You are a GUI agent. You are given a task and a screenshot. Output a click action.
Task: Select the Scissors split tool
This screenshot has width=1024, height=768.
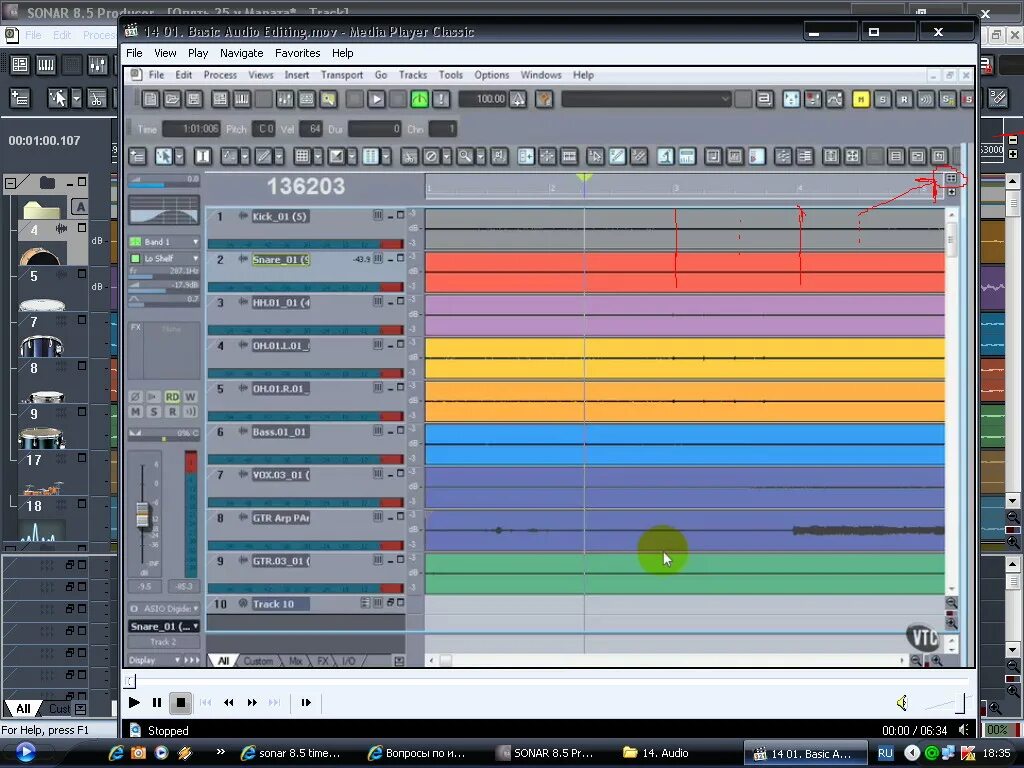tap(409, 156)
